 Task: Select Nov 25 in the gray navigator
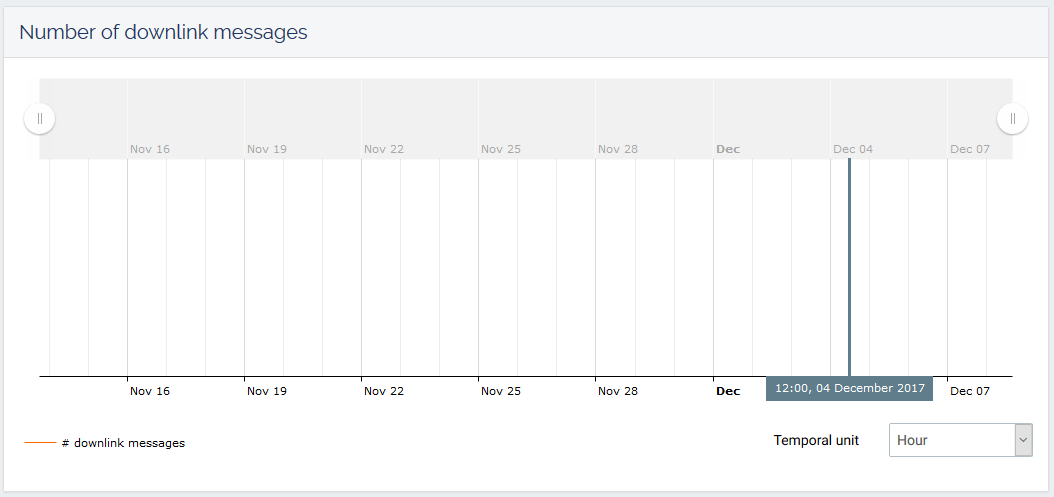click(x=501, y=149)
